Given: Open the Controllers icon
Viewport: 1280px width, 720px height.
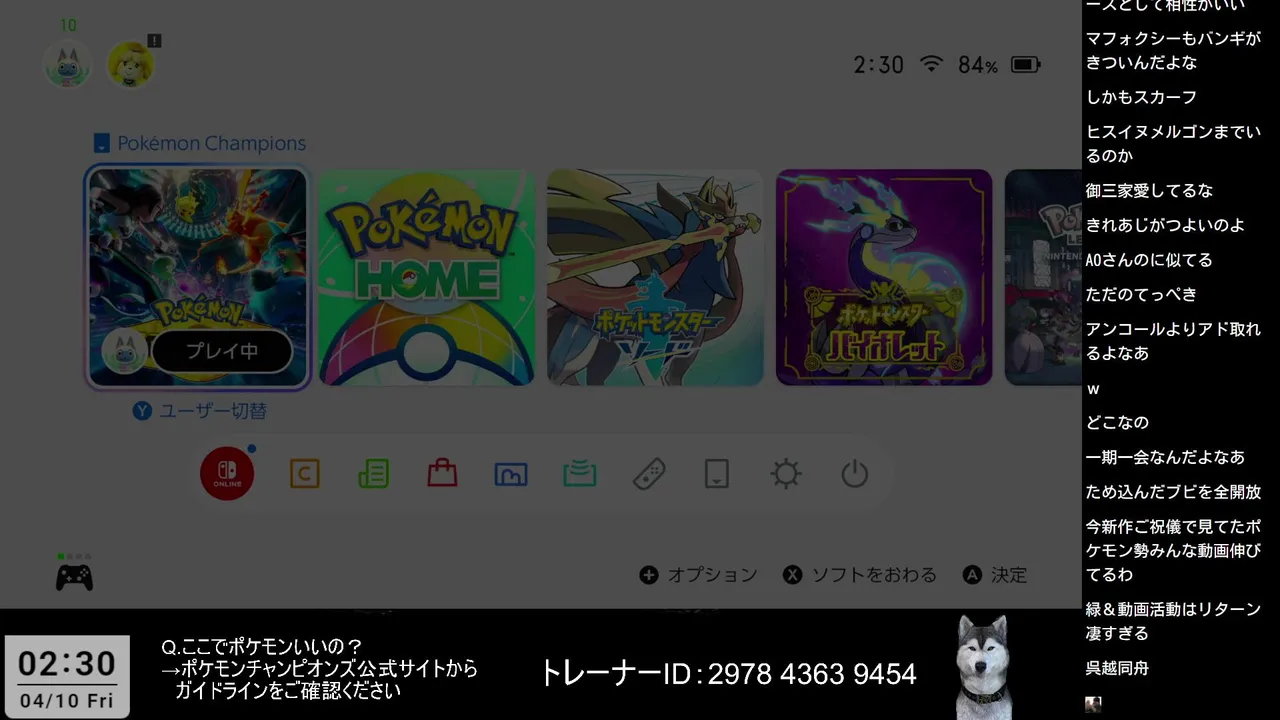Looking at the screenshot, I should 649,474.
